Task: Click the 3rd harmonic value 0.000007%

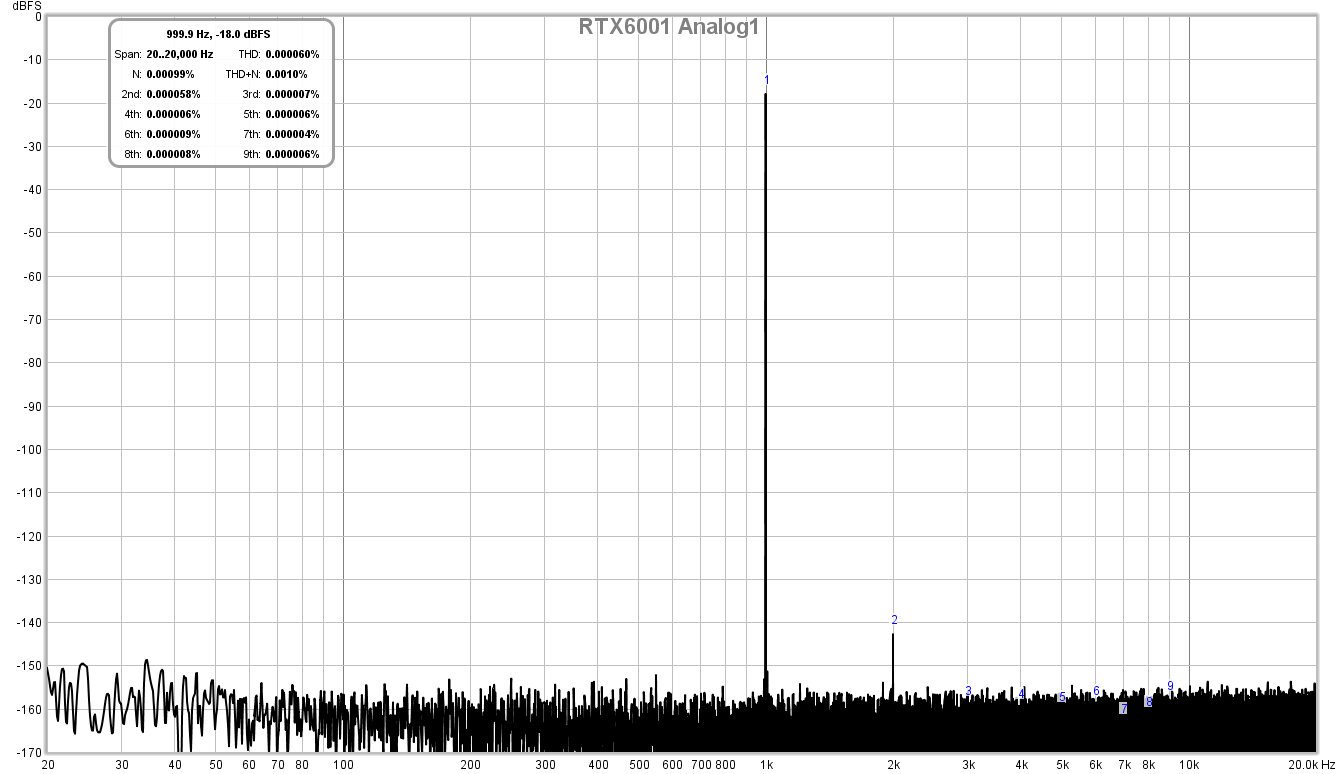Action: pyautogui.click(x=292, y=94)
